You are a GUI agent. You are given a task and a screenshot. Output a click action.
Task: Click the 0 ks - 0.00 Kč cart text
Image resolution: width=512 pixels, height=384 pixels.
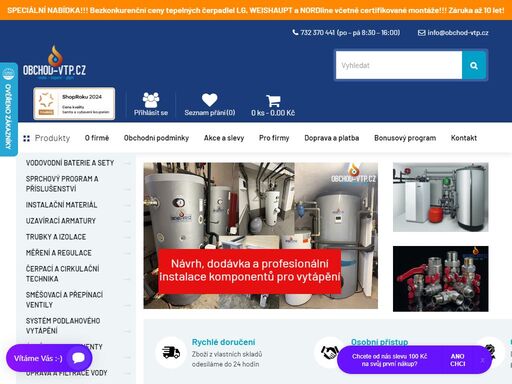pos(273,113)
